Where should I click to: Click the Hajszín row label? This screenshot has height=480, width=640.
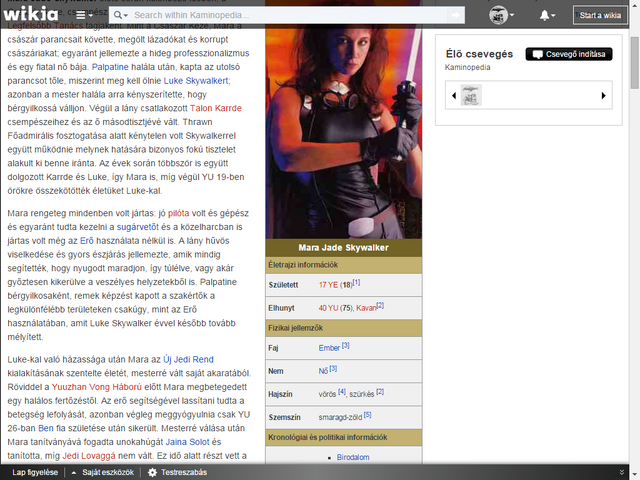click(280, 394)
